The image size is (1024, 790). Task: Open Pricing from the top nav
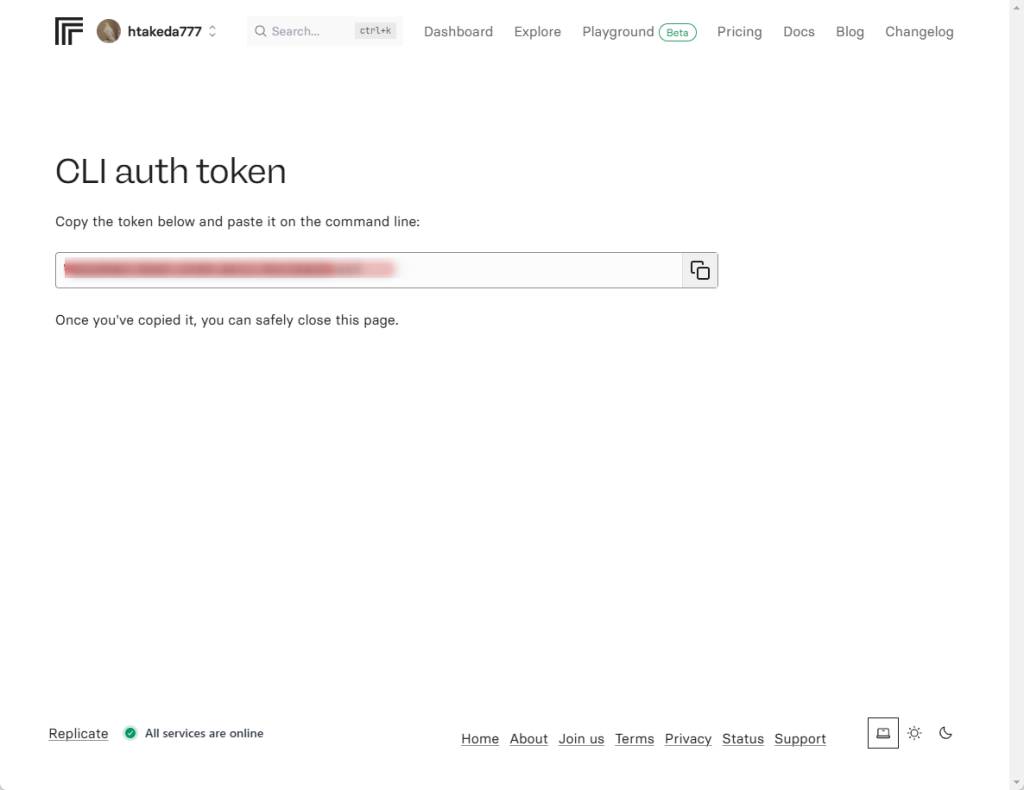pyautogui.click(x=739, y=31)
